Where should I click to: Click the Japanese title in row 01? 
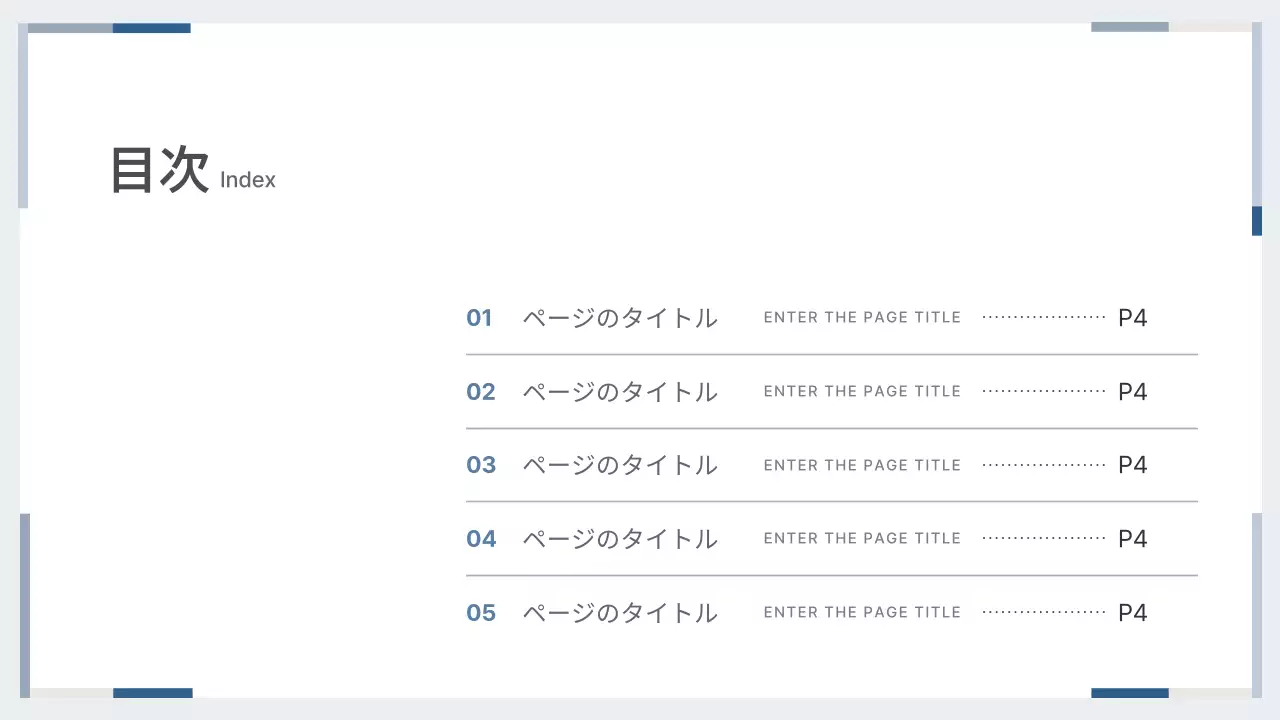click(x=620, y=318)
